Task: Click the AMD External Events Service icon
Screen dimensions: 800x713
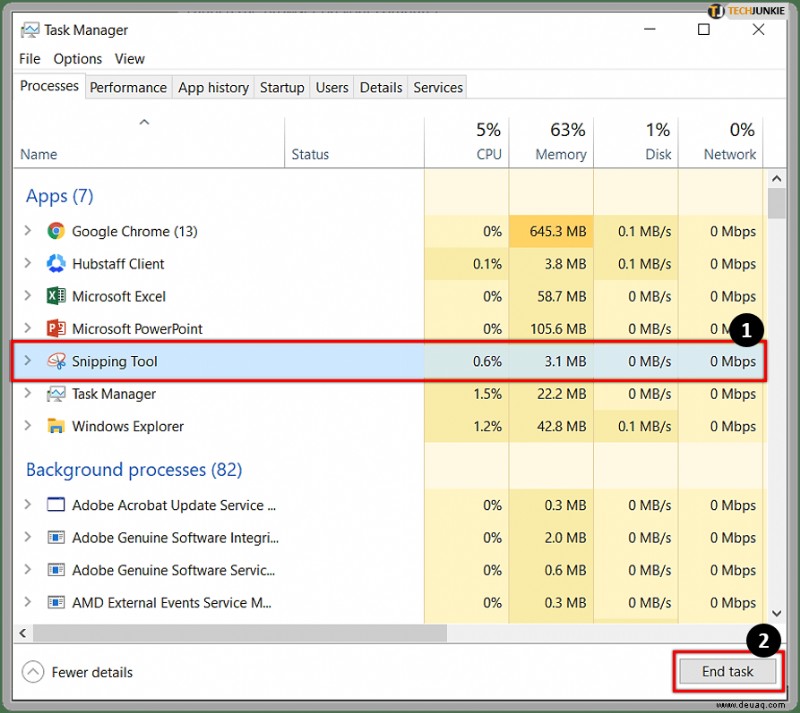Action: point(56,603)
